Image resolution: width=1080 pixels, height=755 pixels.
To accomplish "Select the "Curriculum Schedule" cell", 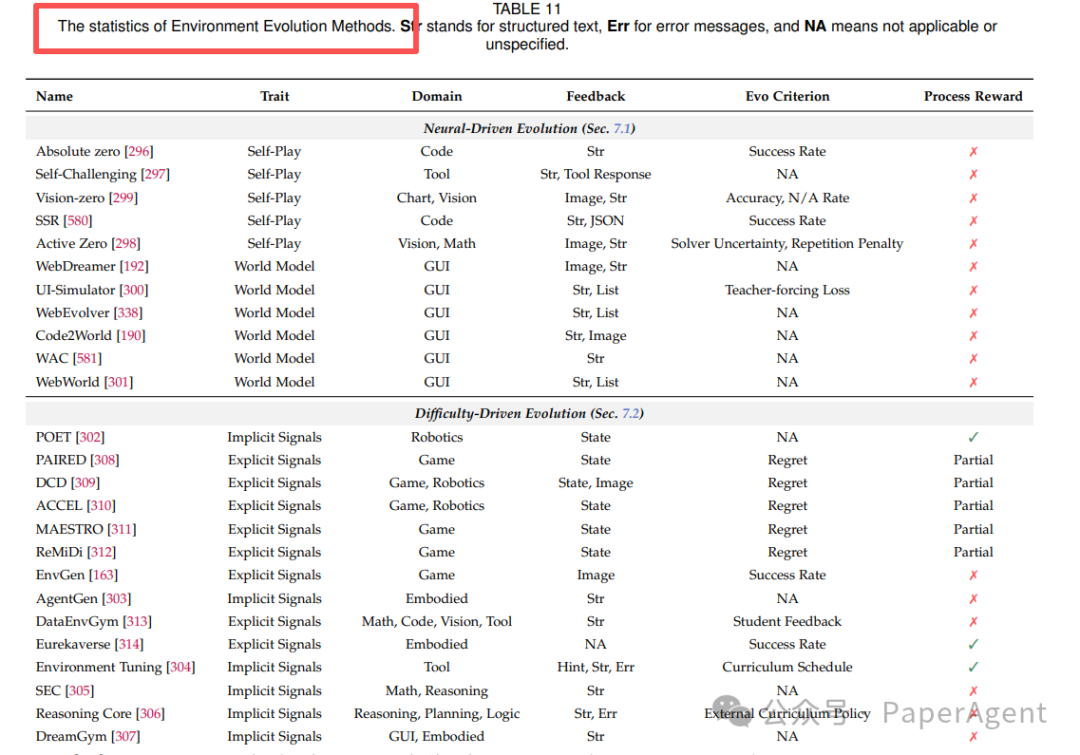I will tap(787, 667).
